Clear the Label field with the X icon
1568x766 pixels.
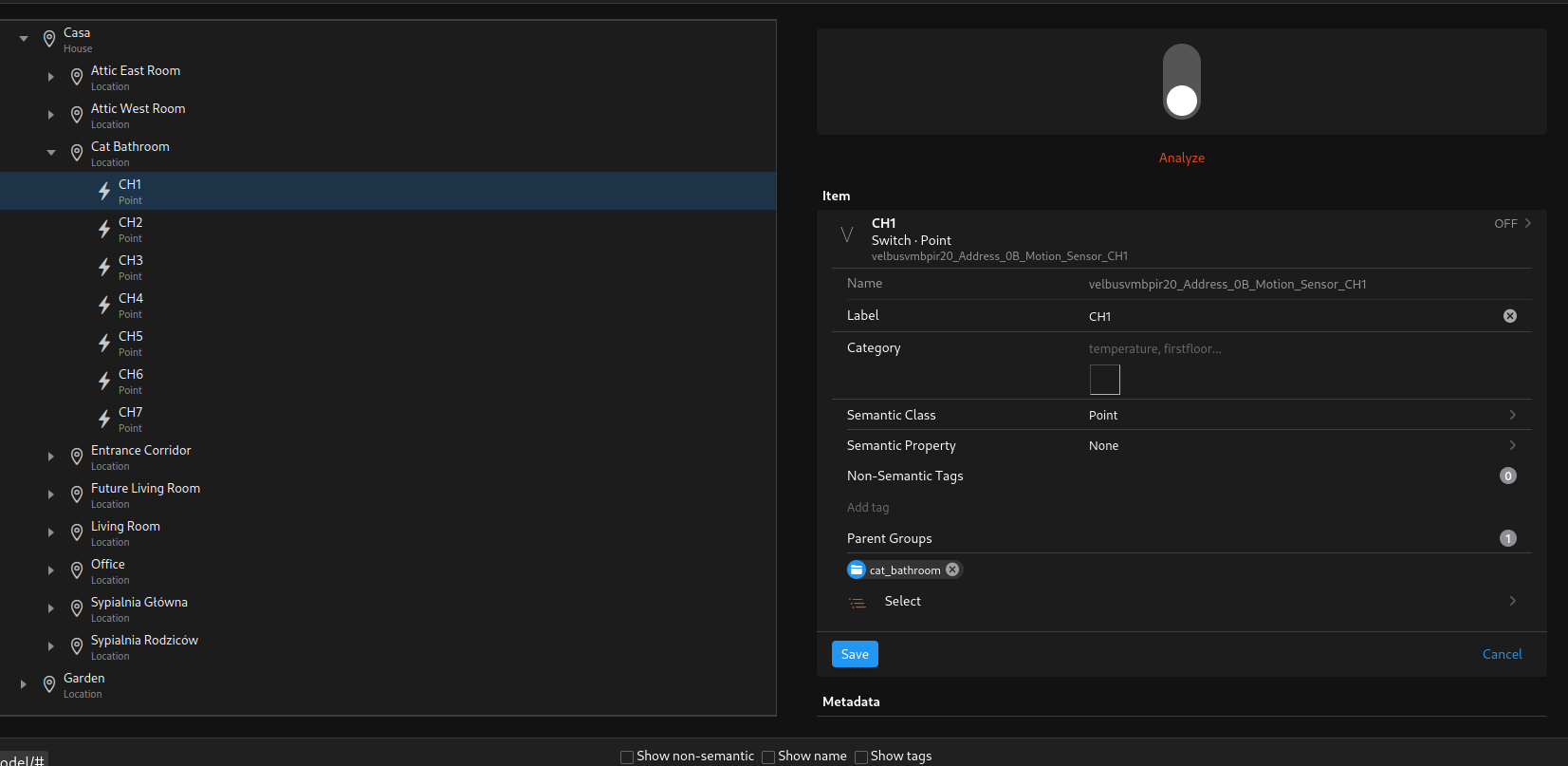pyautogui.click(x=1510, y=316)
